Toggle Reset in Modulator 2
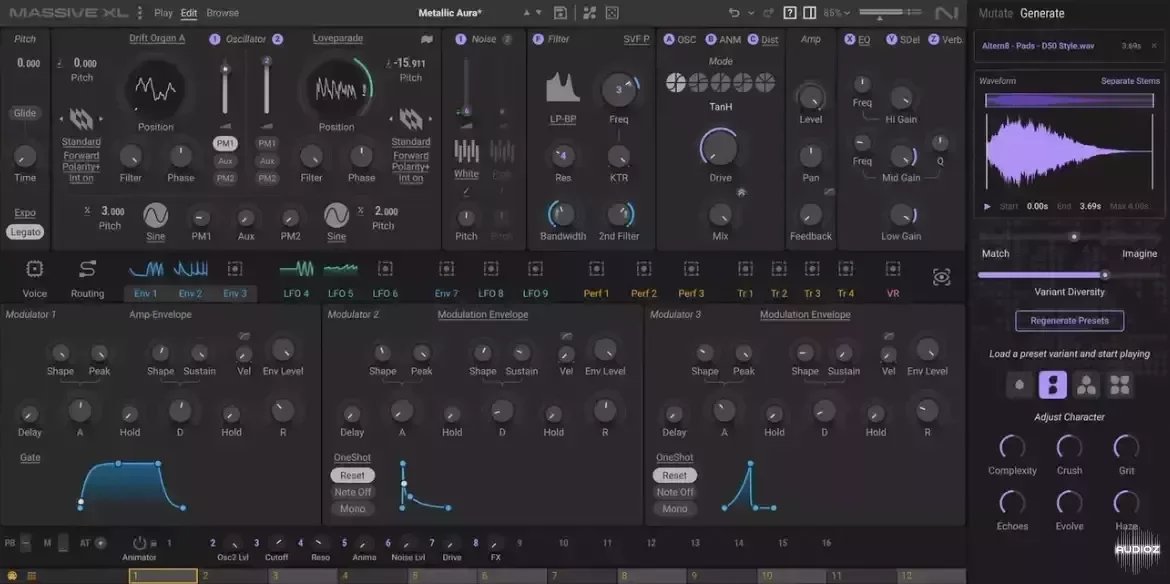Viewport: 1170px width, 584px height. pos(352,475)
